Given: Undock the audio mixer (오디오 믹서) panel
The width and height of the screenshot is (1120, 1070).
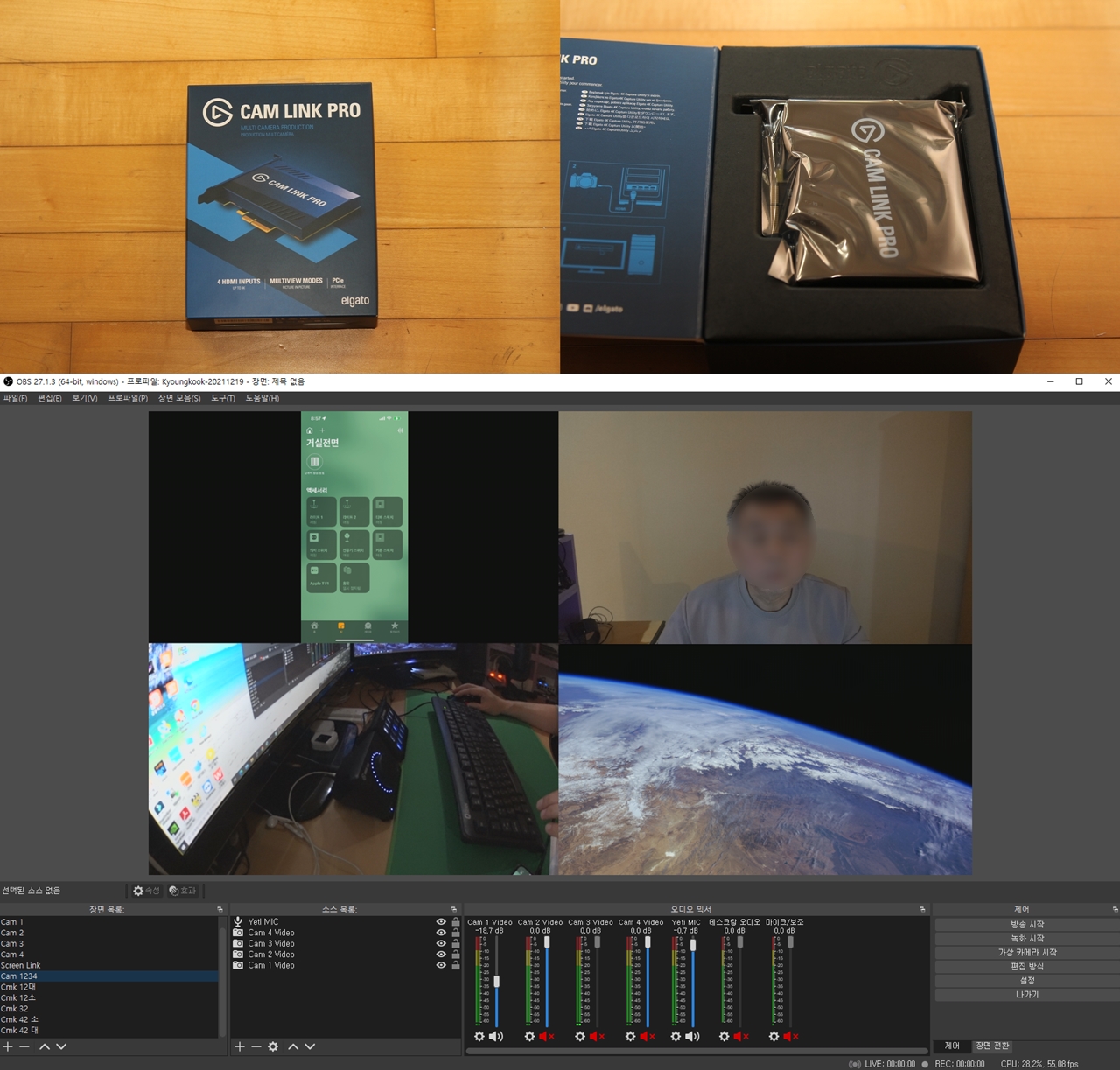Looking at the screenshot, I should 922,910.
